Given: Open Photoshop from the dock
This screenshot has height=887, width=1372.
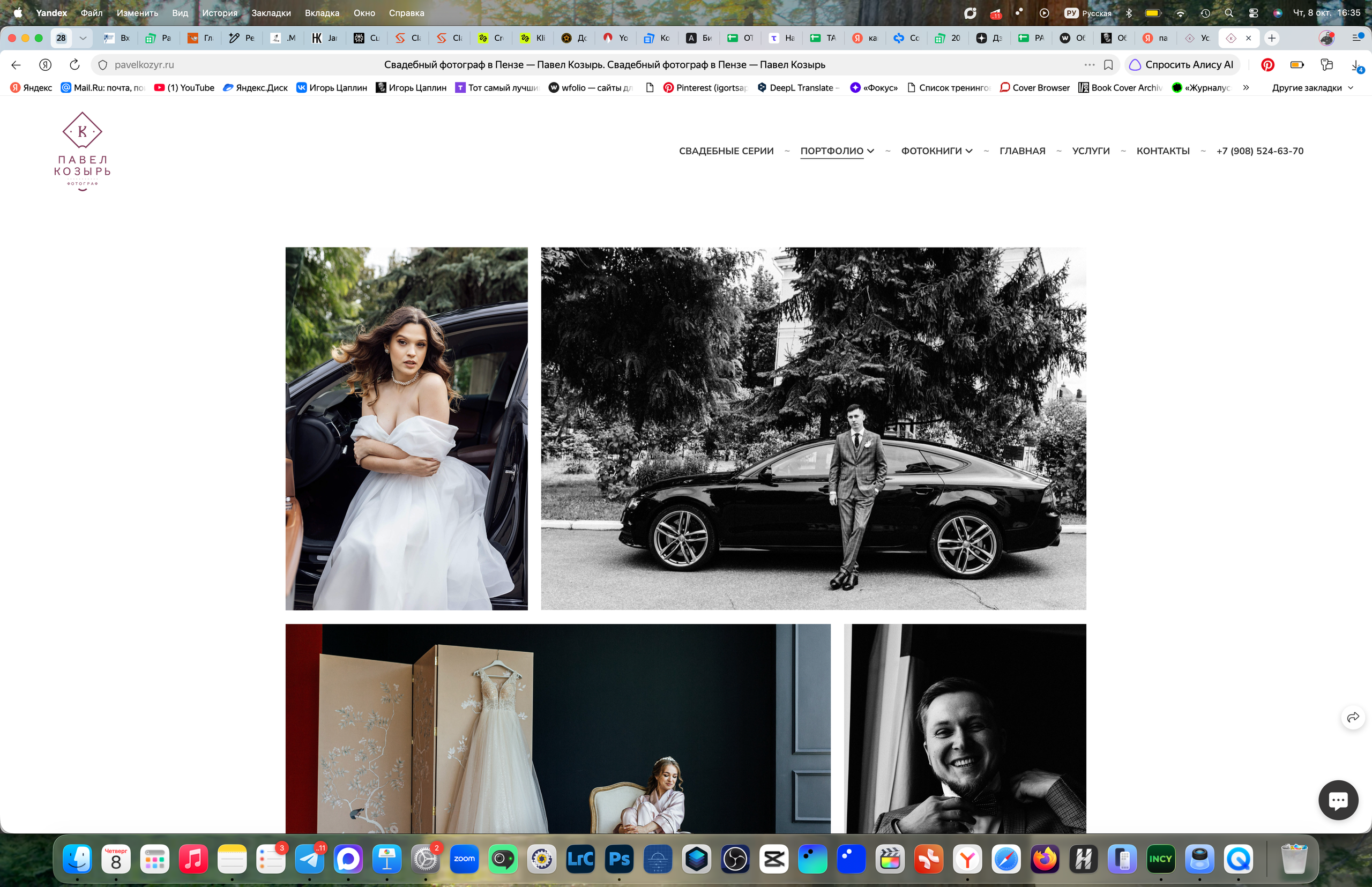Looking at the screenshot, I should (619, 859).
